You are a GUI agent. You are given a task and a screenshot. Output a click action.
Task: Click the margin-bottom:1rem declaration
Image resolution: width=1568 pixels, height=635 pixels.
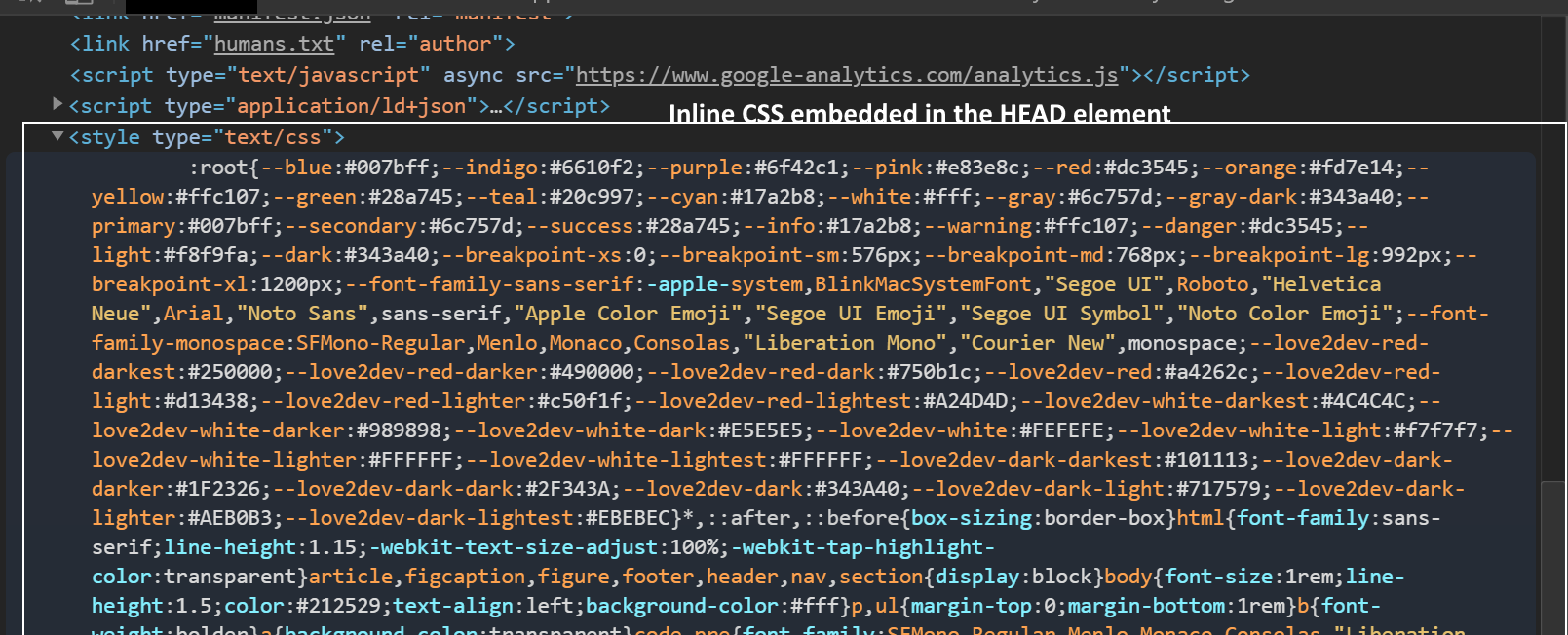click(x=1176, y=606)
